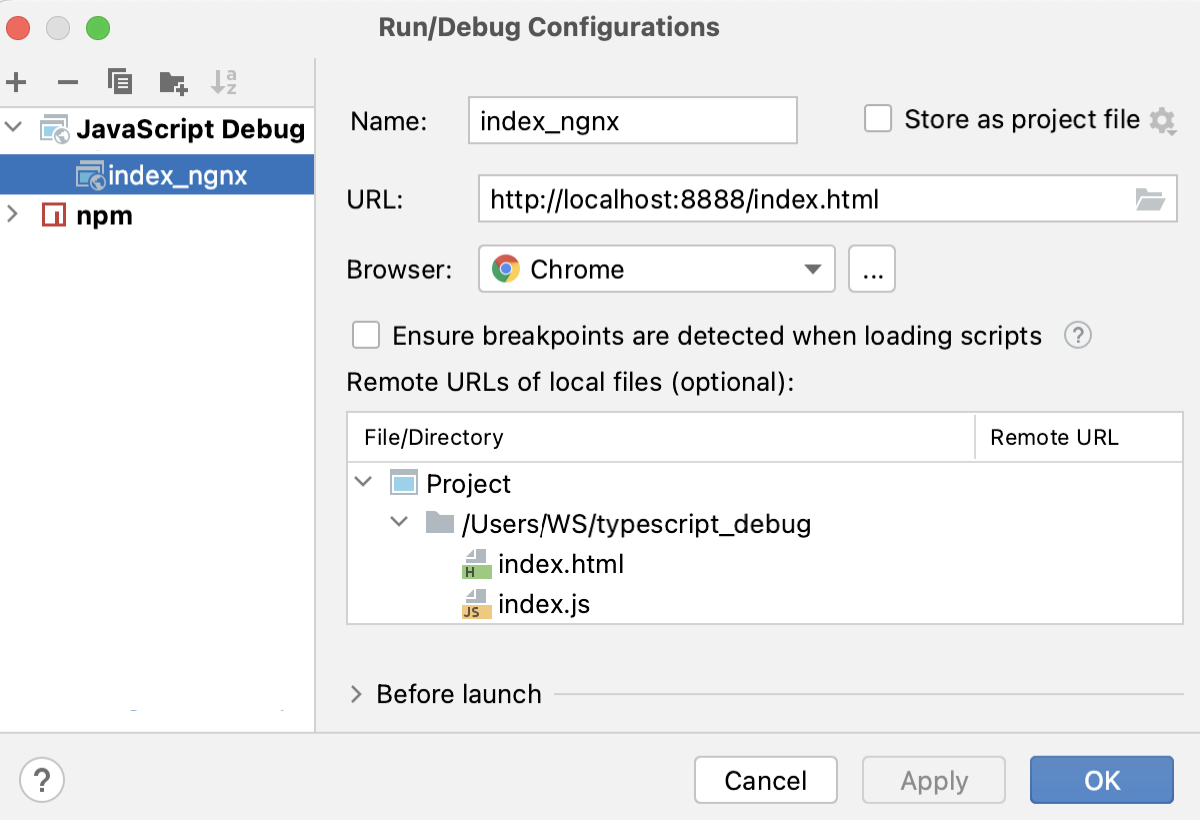Collapse the typescript_debug directory node
Screen dimensions: 1200x820
pos(400,522)
